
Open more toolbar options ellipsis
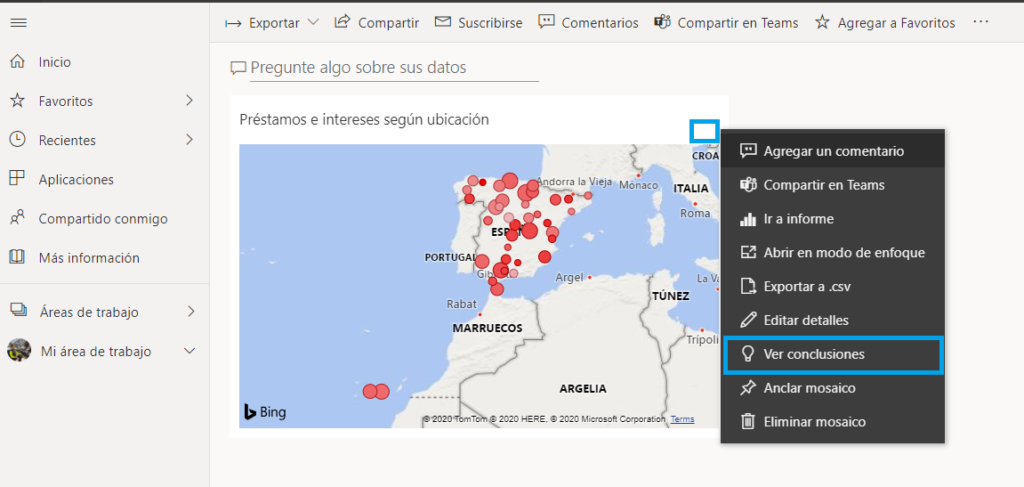point(980,22)
